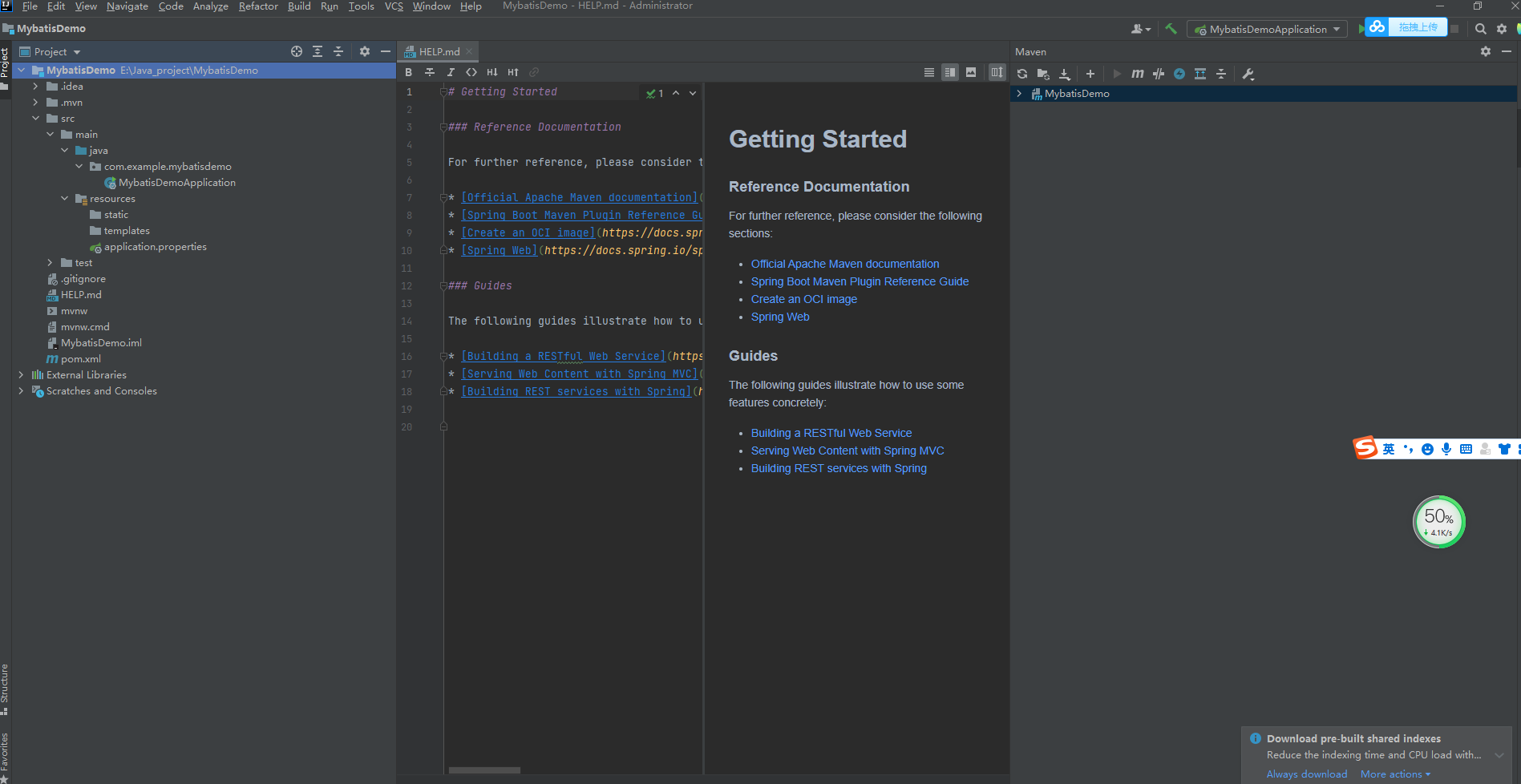Reload All Maven Projects icon

pyautogui.click(x=1022, y=74)
